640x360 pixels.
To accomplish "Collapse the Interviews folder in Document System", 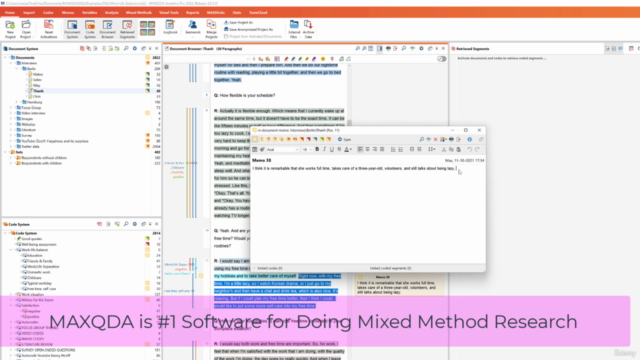I will (11, 63).
